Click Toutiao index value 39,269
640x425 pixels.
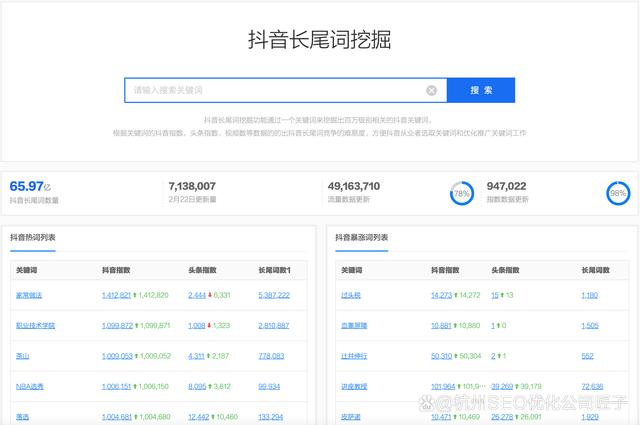(x=502, y=386)
